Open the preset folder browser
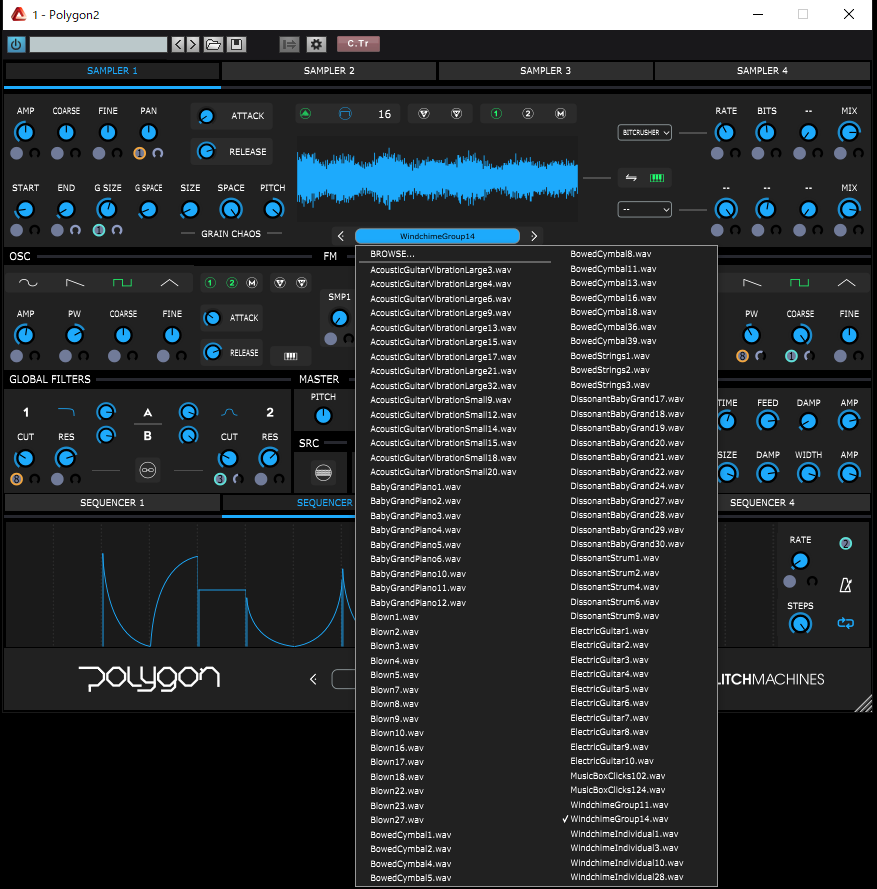The width and height of the screenshot is (877, 889). (x=213, y=44)
